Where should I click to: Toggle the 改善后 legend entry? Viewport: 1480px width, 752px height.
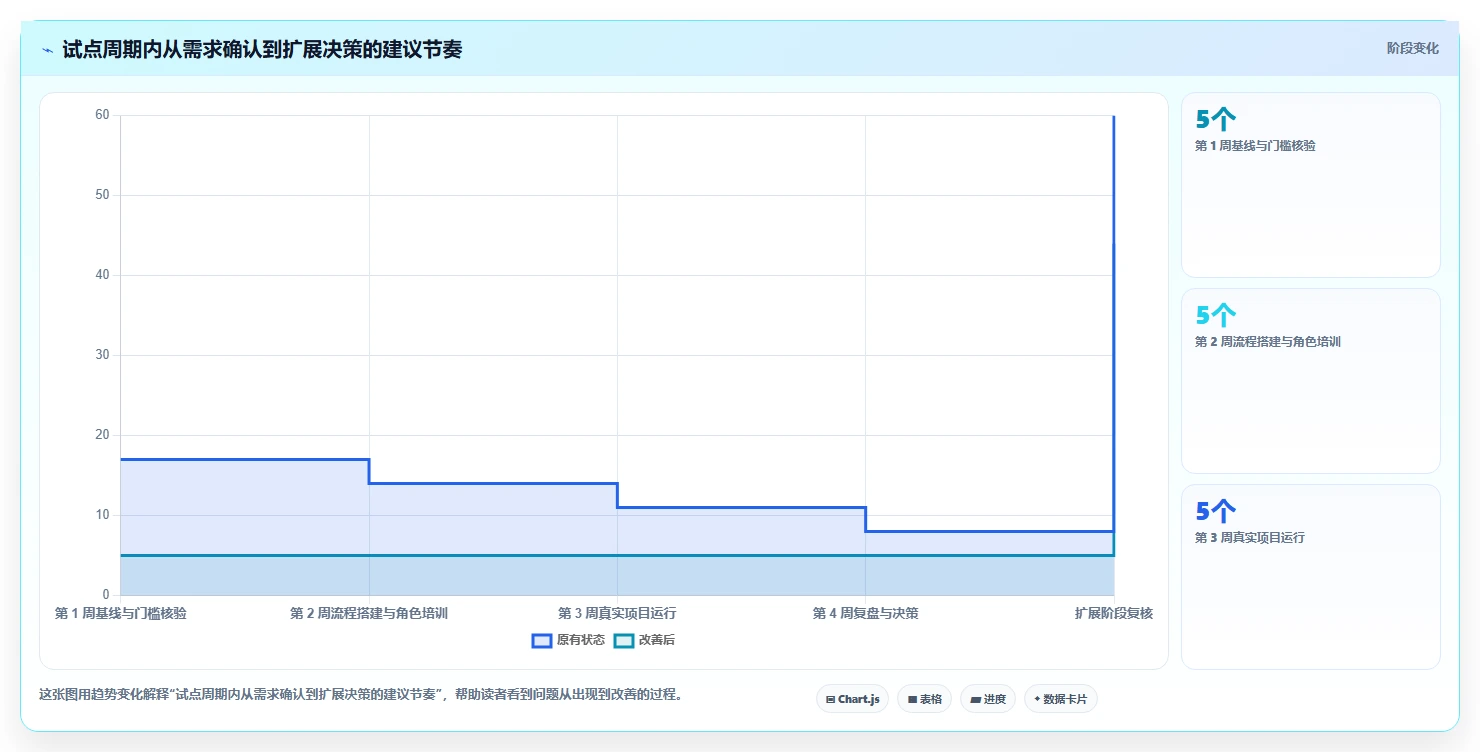click(644, 640)
